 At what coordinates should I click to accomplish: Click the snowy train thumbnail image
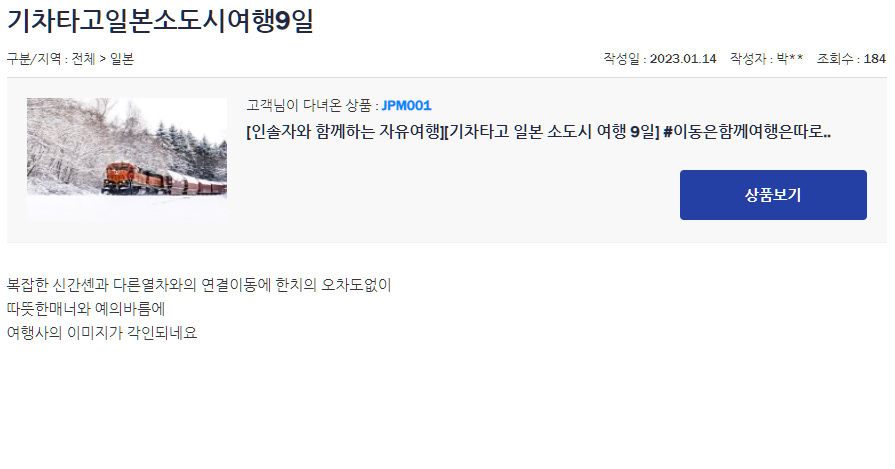127,159
